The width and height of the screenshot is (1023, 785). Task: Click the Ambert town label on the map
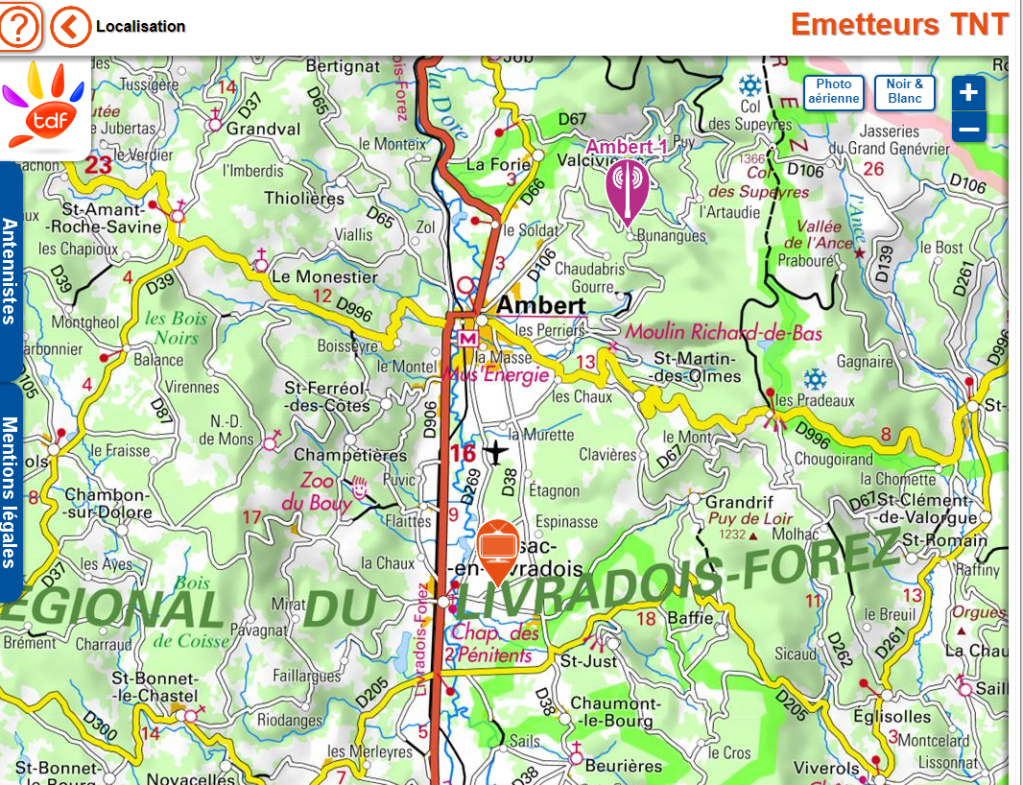tap(540, 305)
